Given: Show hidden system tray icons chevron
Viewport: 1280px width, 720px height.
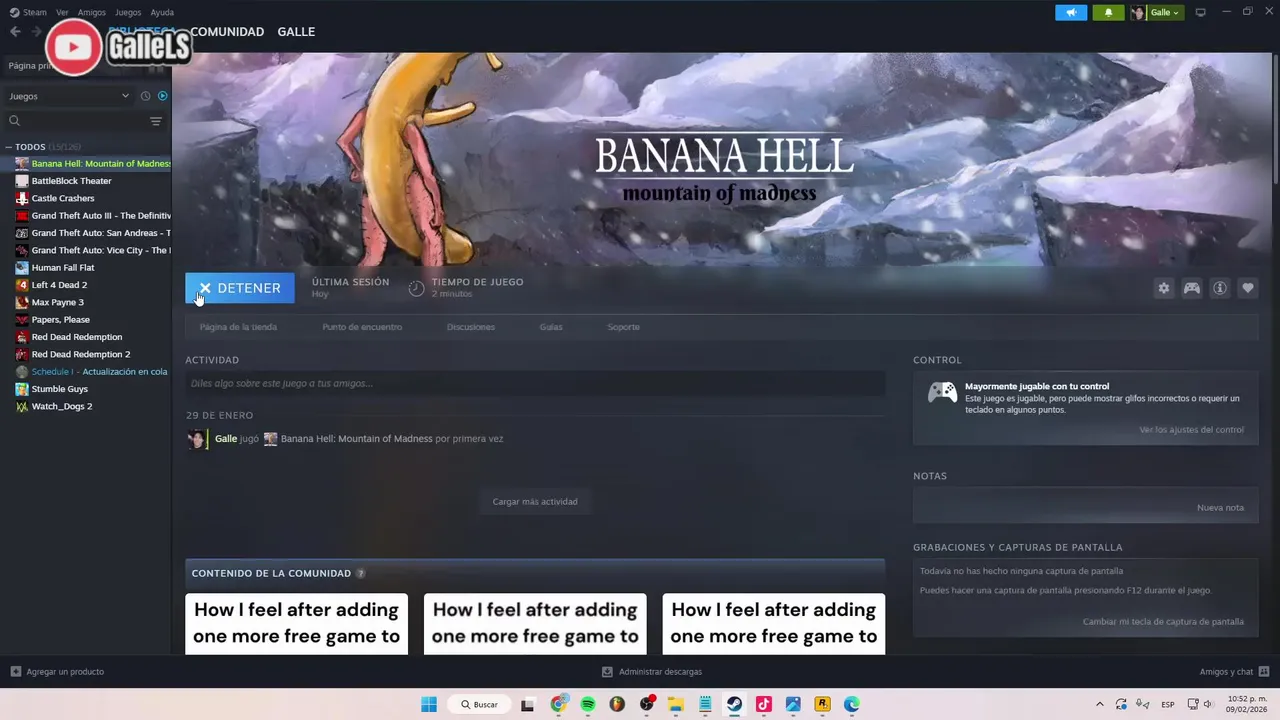Looking at the screenshot, I should 1100,704.
